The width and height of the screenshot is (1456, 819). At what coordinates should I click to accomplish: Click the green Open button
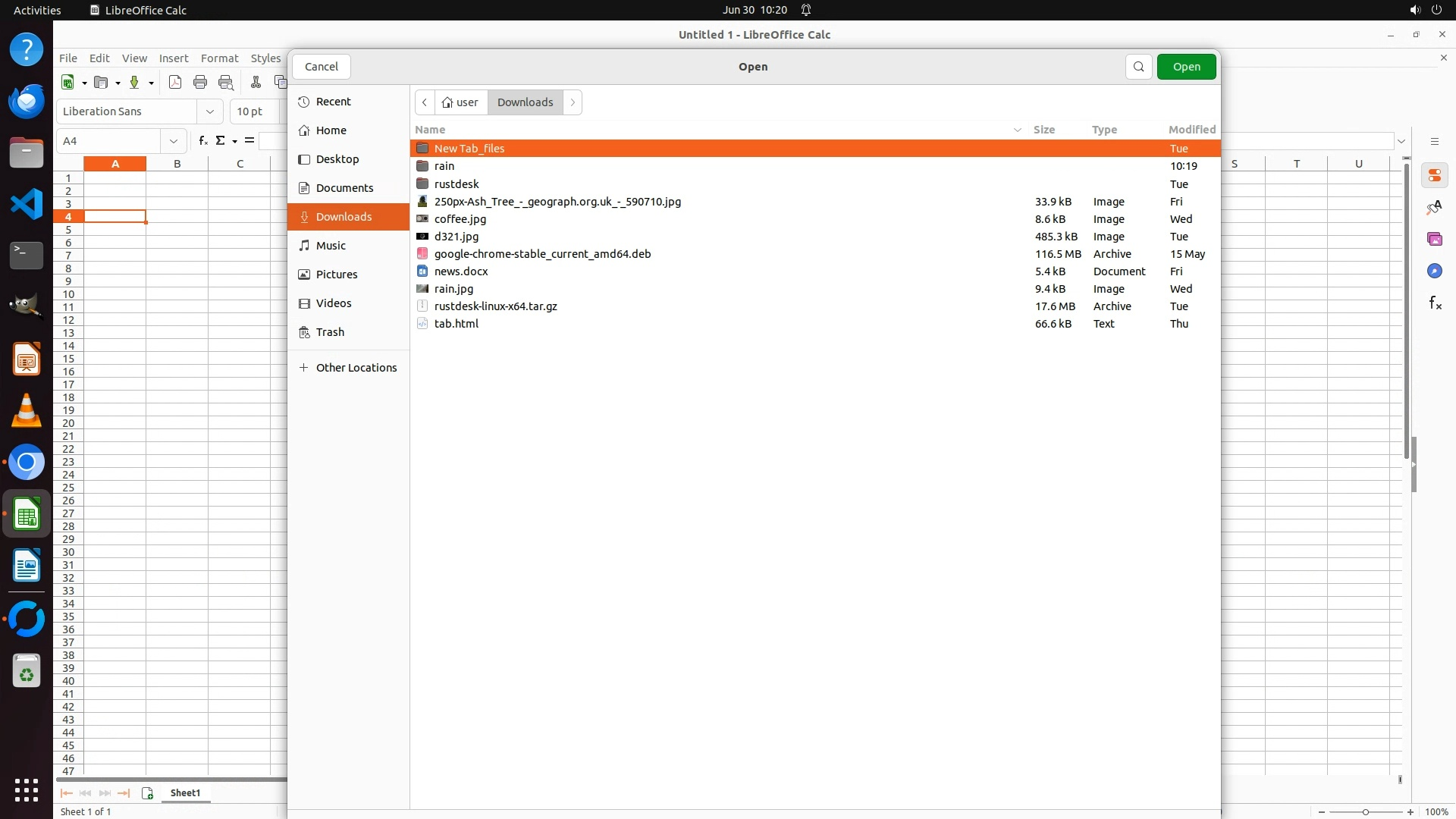1186,67
